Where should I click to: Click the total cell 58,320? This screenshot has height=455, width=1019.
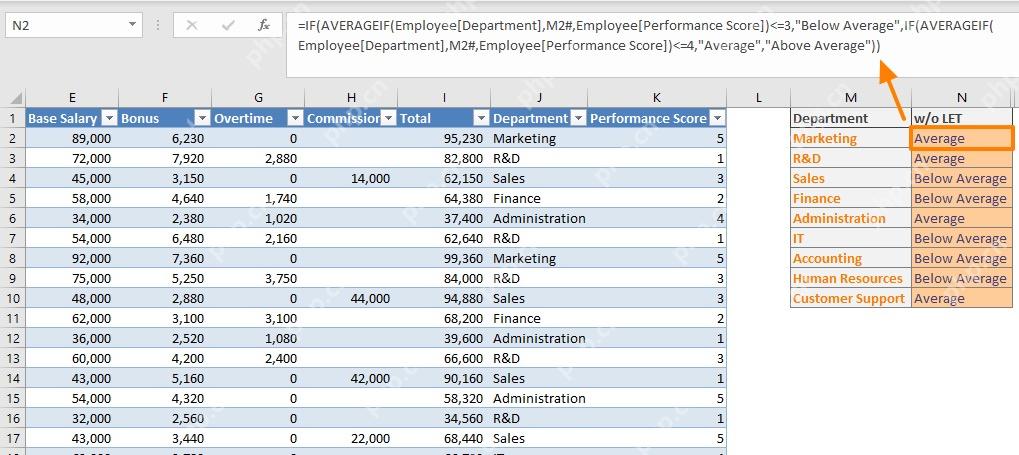tap(444, 398)
